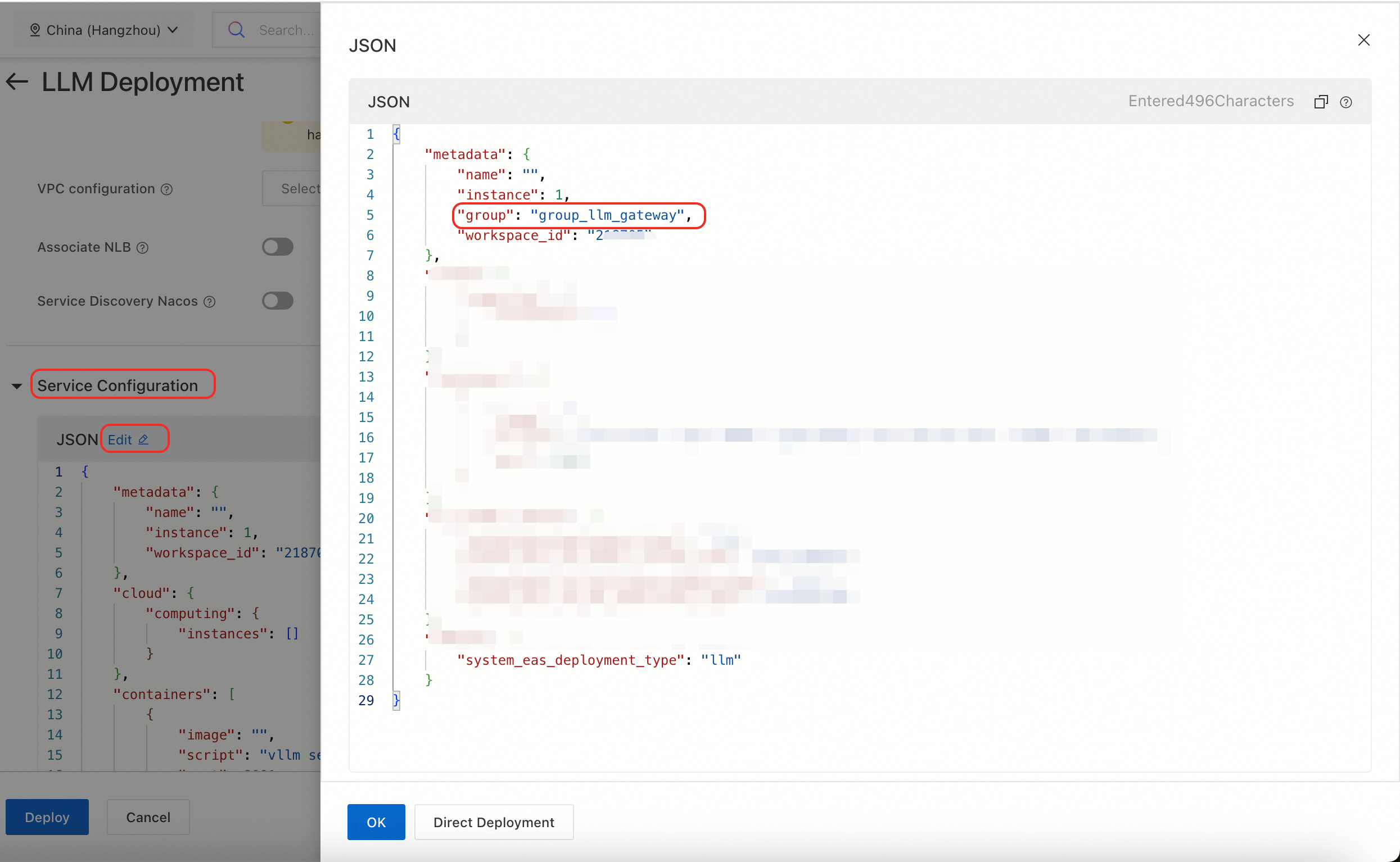Click the Deploy button
This screenshot has width=1400, height=862.
pos(47,816)
